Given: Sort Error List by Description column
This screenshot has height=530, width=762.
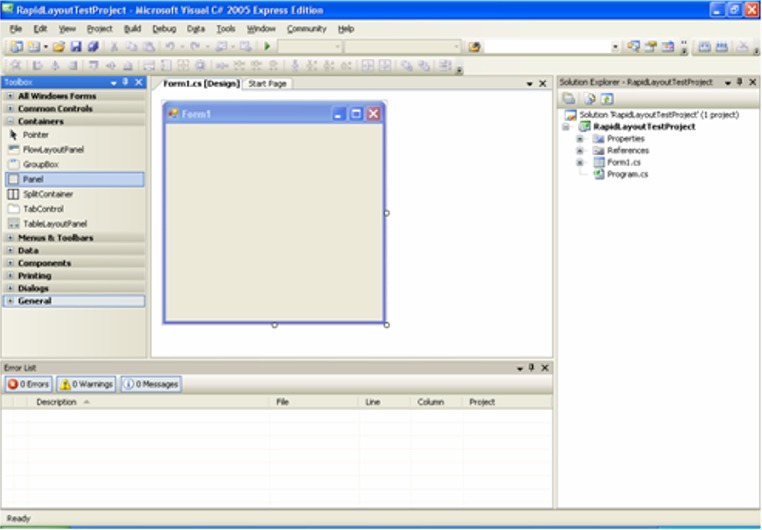Looking at the screenshot, I should 148,402.
